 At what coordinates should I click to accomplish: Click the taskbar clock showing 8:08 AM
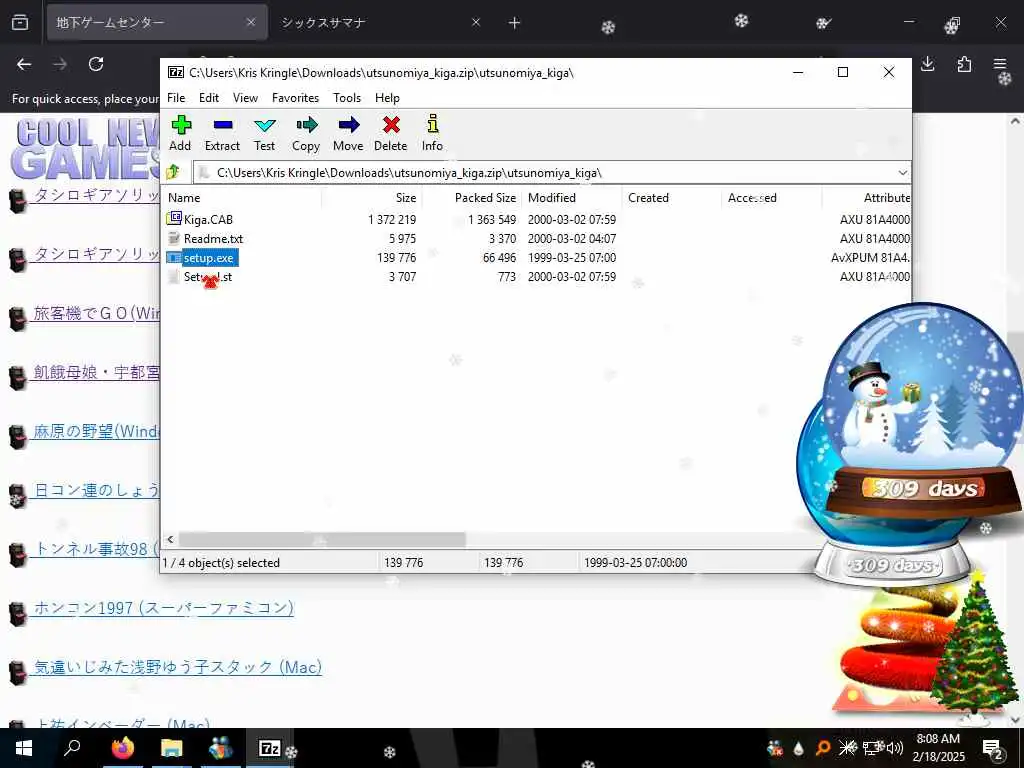pyautogui.click(x=938, y=748)
